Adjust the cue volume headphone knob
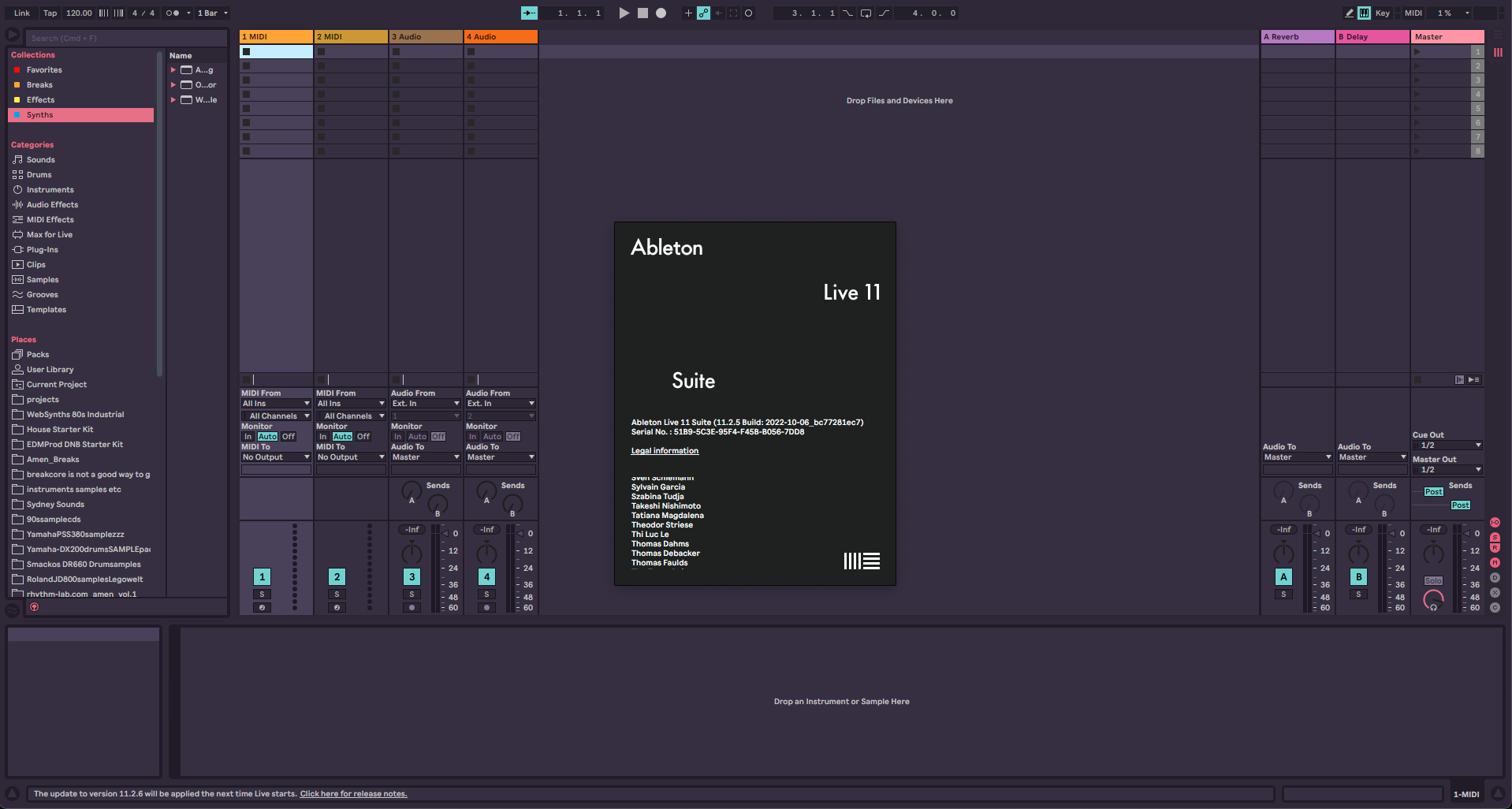The width and height of the screenshot is (1512, 809). click(x=1433, y=601)
